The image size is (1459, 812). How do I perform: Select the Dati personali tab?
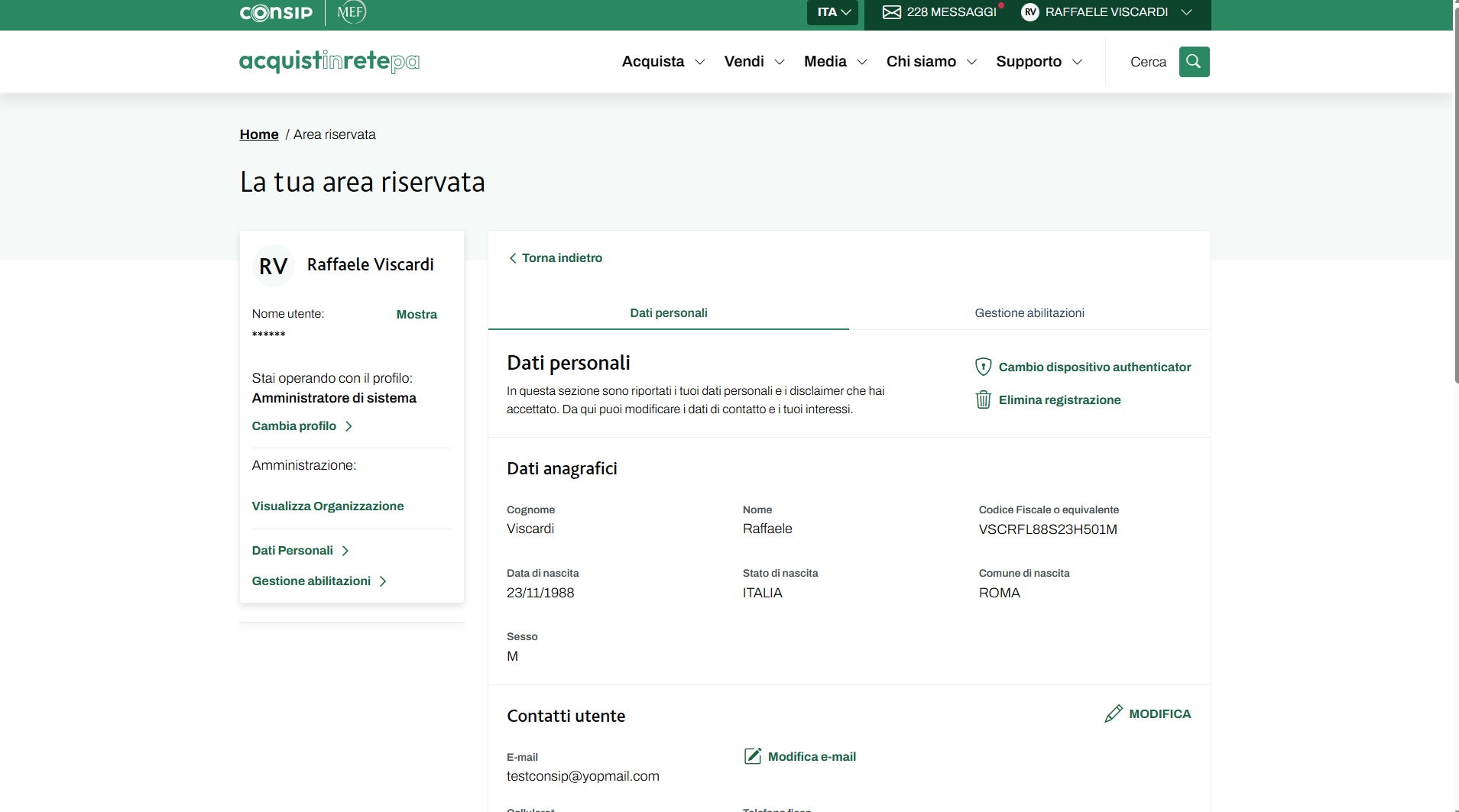(668, 313)
